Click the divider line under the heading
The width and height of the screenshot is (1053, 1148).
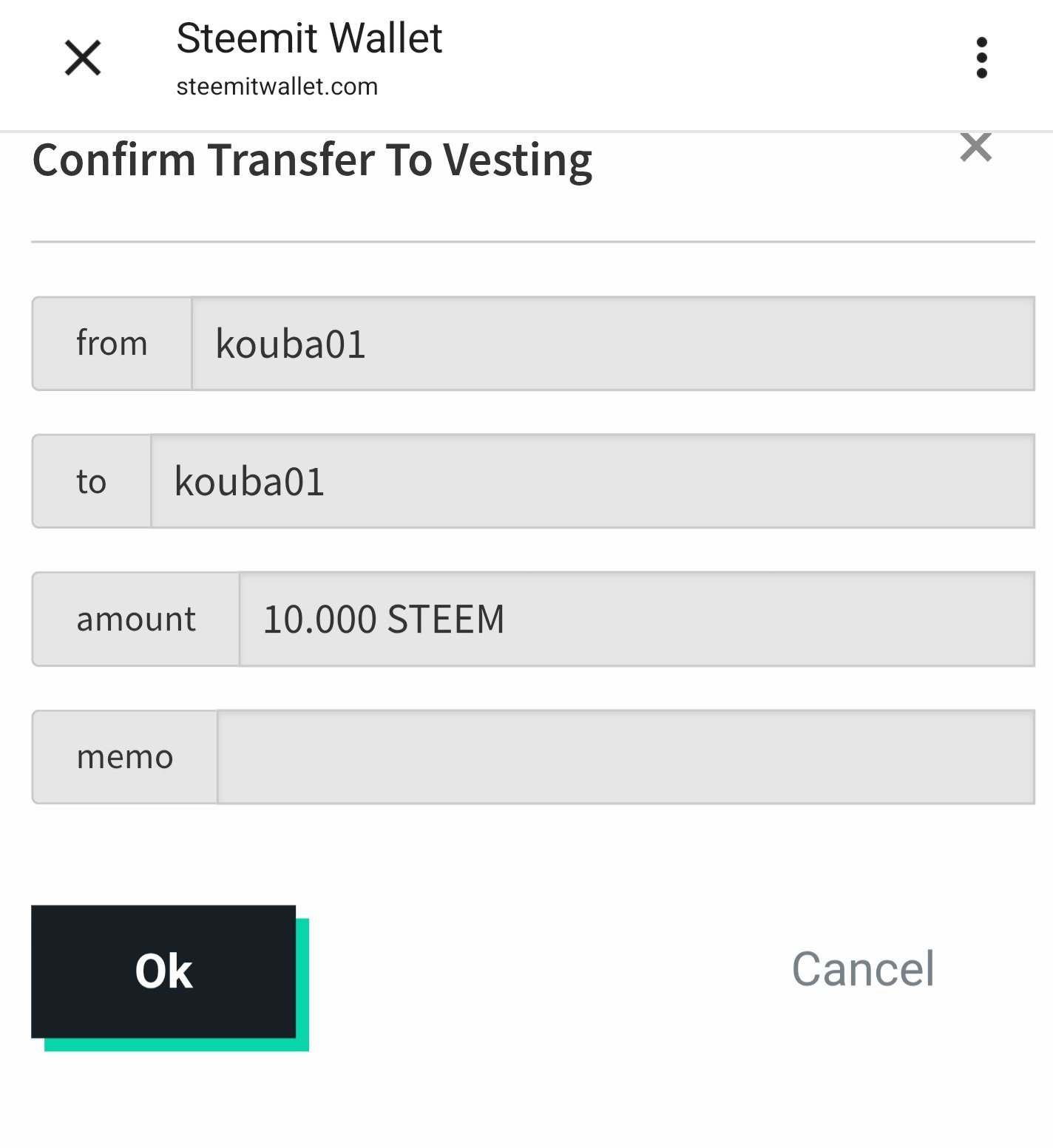[x=532, y=242]
